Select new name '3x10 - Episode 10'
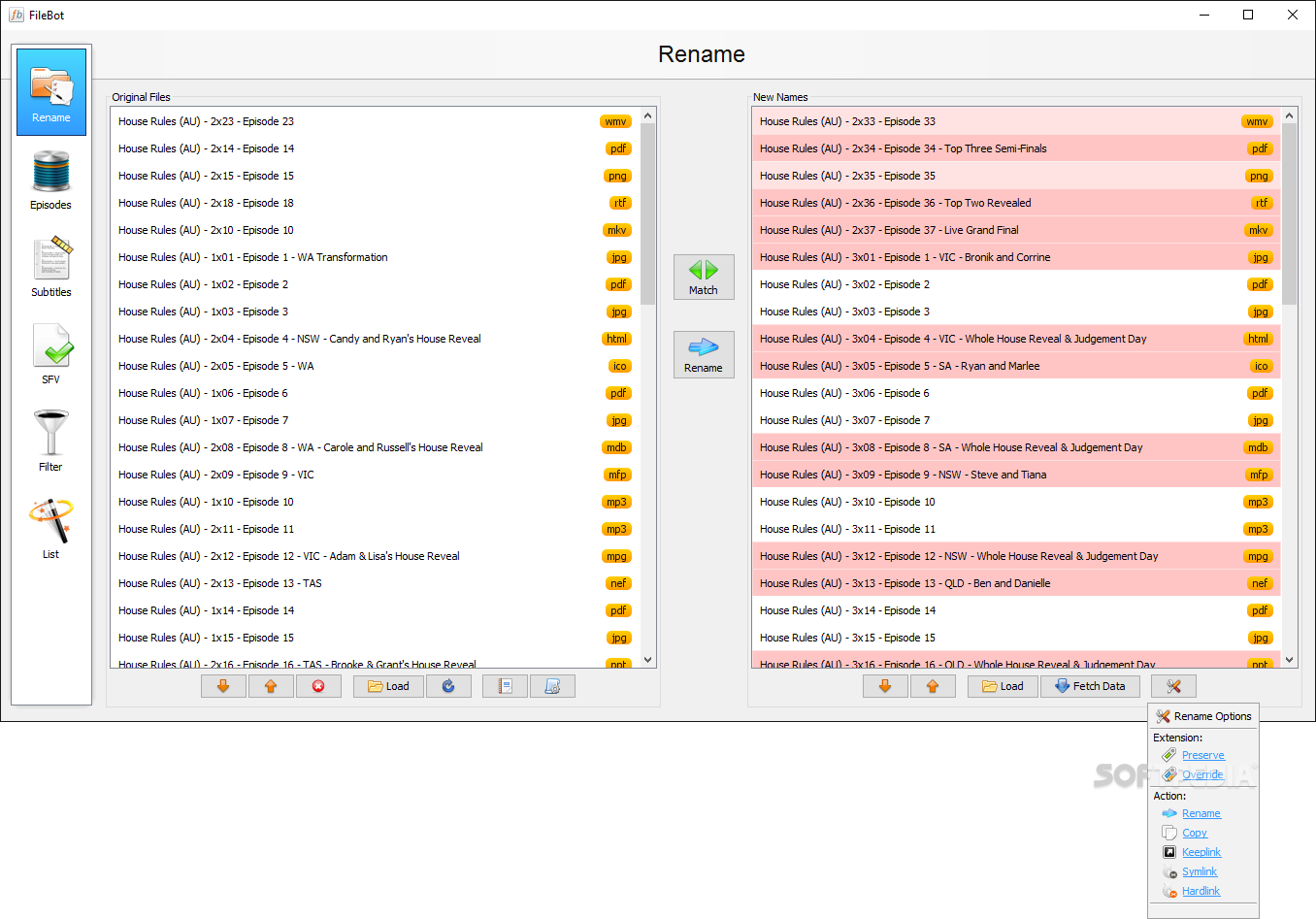 point(1016,502)
